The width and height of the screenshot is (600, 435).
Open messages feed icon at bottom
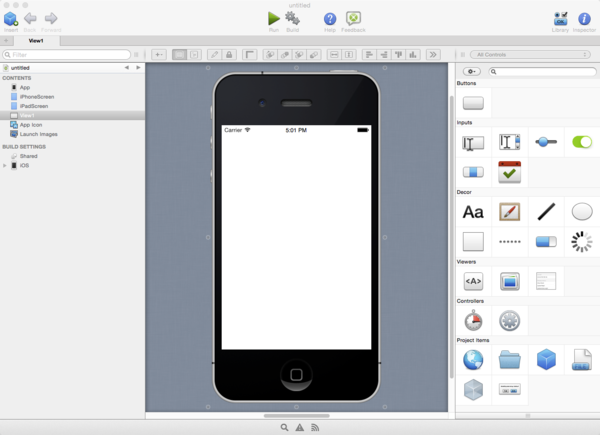click(x=315, y=427)
